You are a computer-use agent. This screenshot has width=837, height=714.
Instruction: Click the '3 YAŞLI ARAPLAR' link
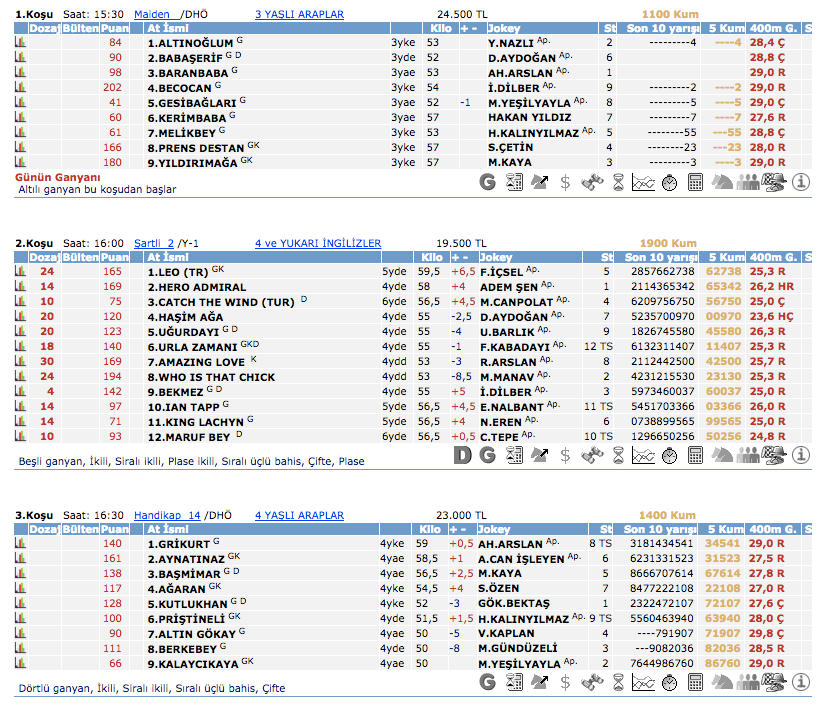(299, 15)
